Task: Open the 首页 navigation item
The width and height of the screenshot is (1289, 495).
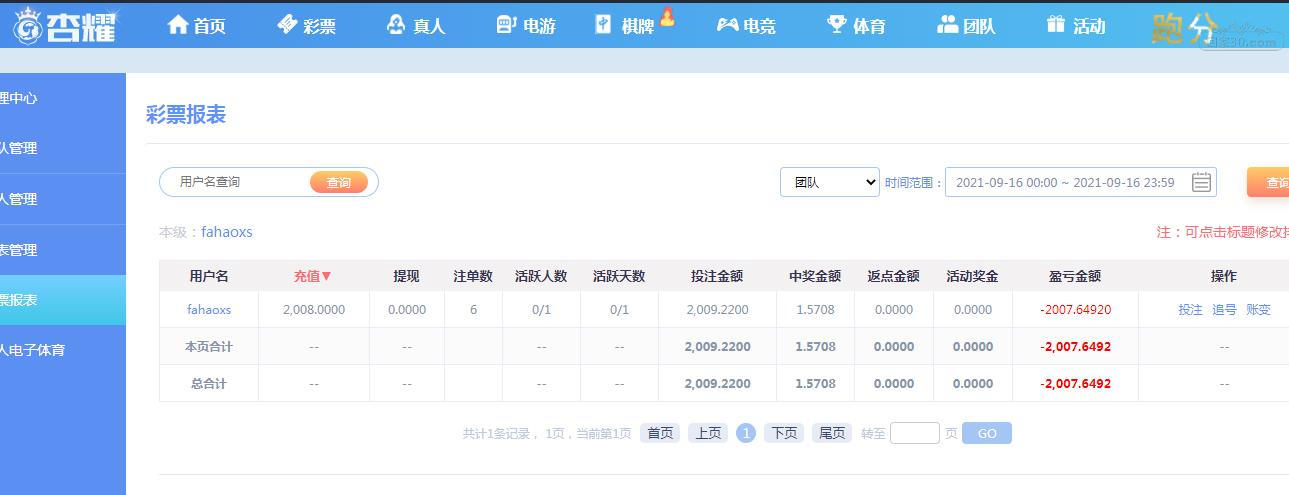Action: pos(210,27)
